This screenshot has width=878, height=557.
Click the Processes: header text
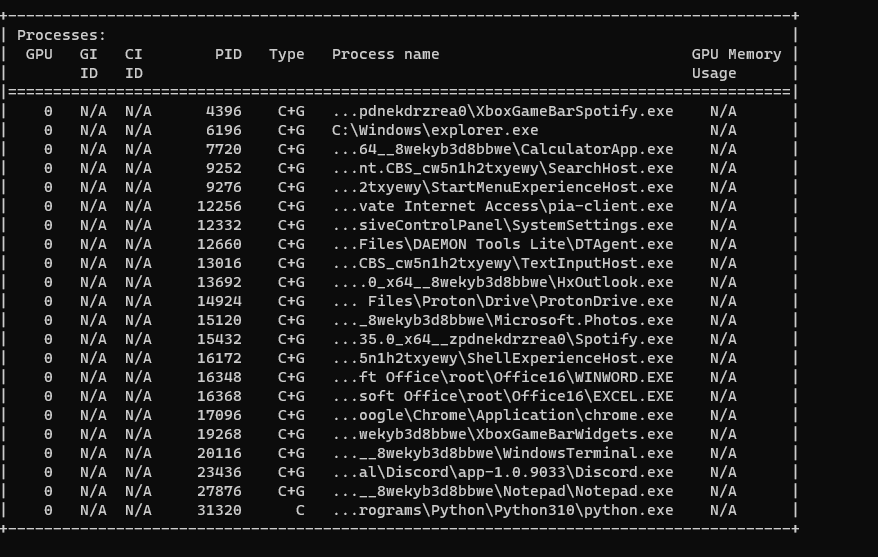point(61,35)
